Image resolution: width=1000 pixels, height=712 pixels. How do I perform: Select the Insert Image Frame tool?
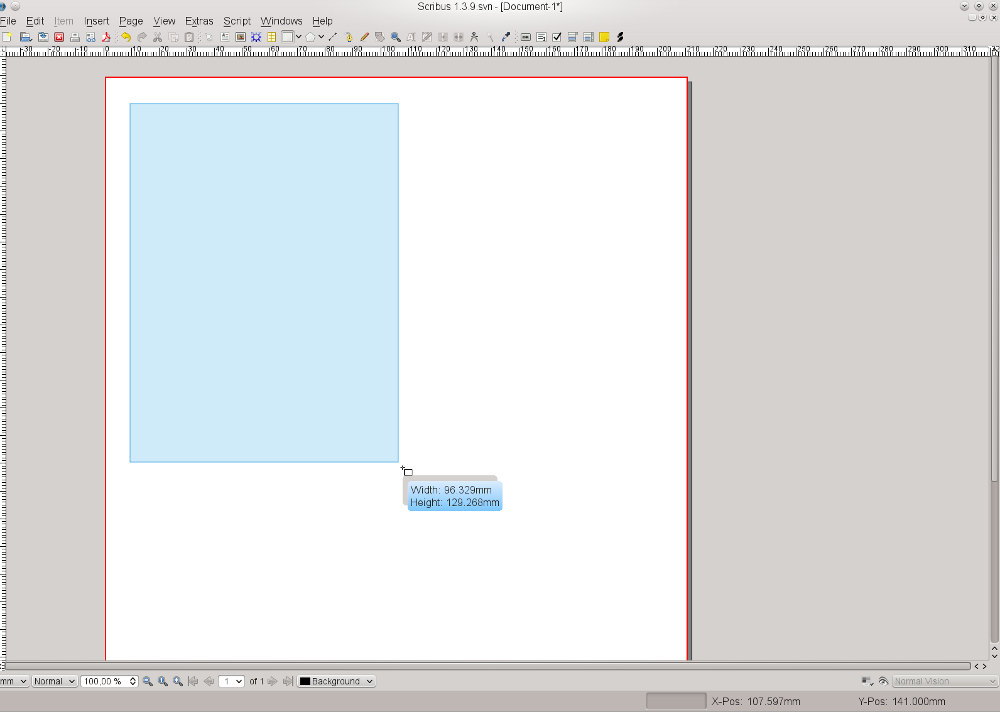[240, 37]
